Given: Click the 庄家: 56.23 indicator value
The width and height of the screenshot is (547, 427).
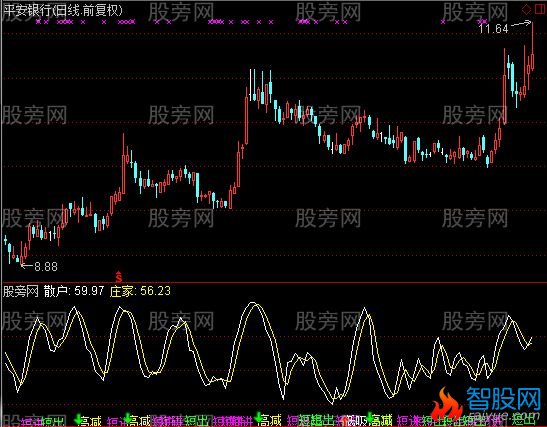Looking at the screenshot, I should point(140,291).
